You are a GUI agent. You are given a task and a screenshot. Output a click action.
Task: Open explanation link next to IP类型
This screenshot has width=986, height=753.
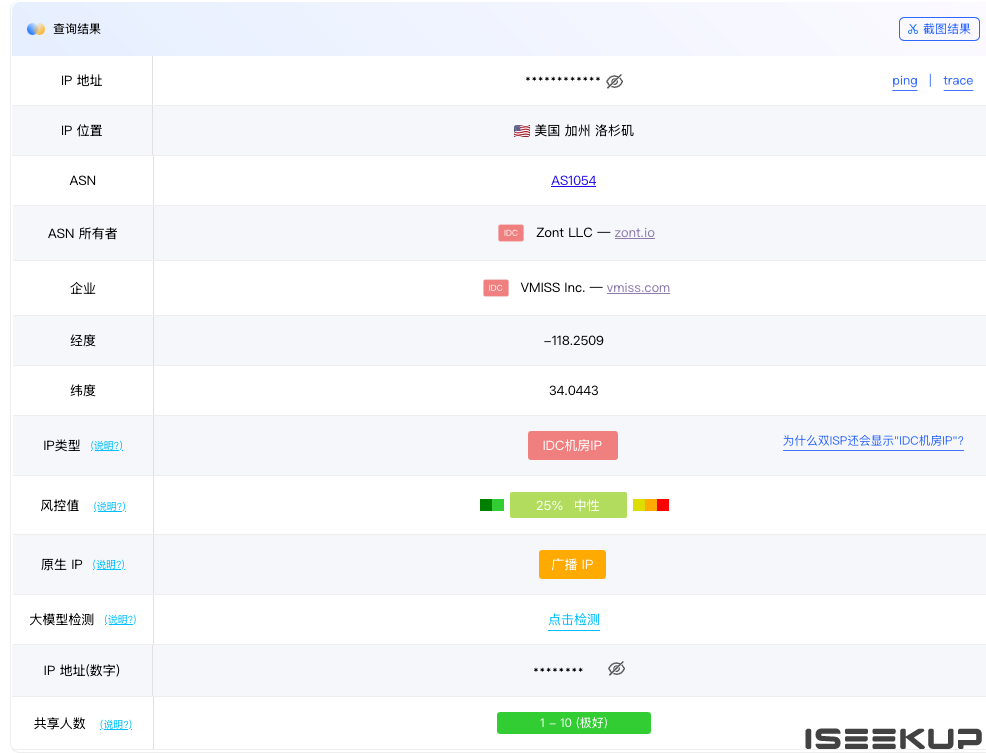107,446
